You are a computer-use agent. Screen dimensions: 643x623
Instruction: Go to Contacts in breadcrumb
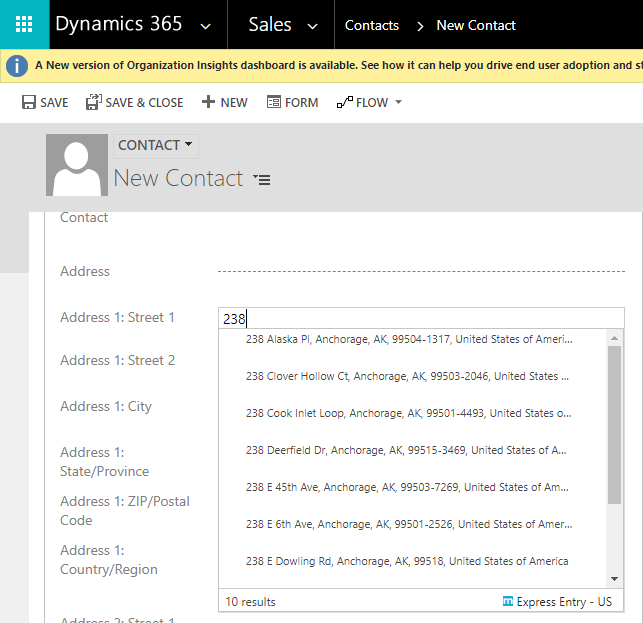click(x=372, y=25)
